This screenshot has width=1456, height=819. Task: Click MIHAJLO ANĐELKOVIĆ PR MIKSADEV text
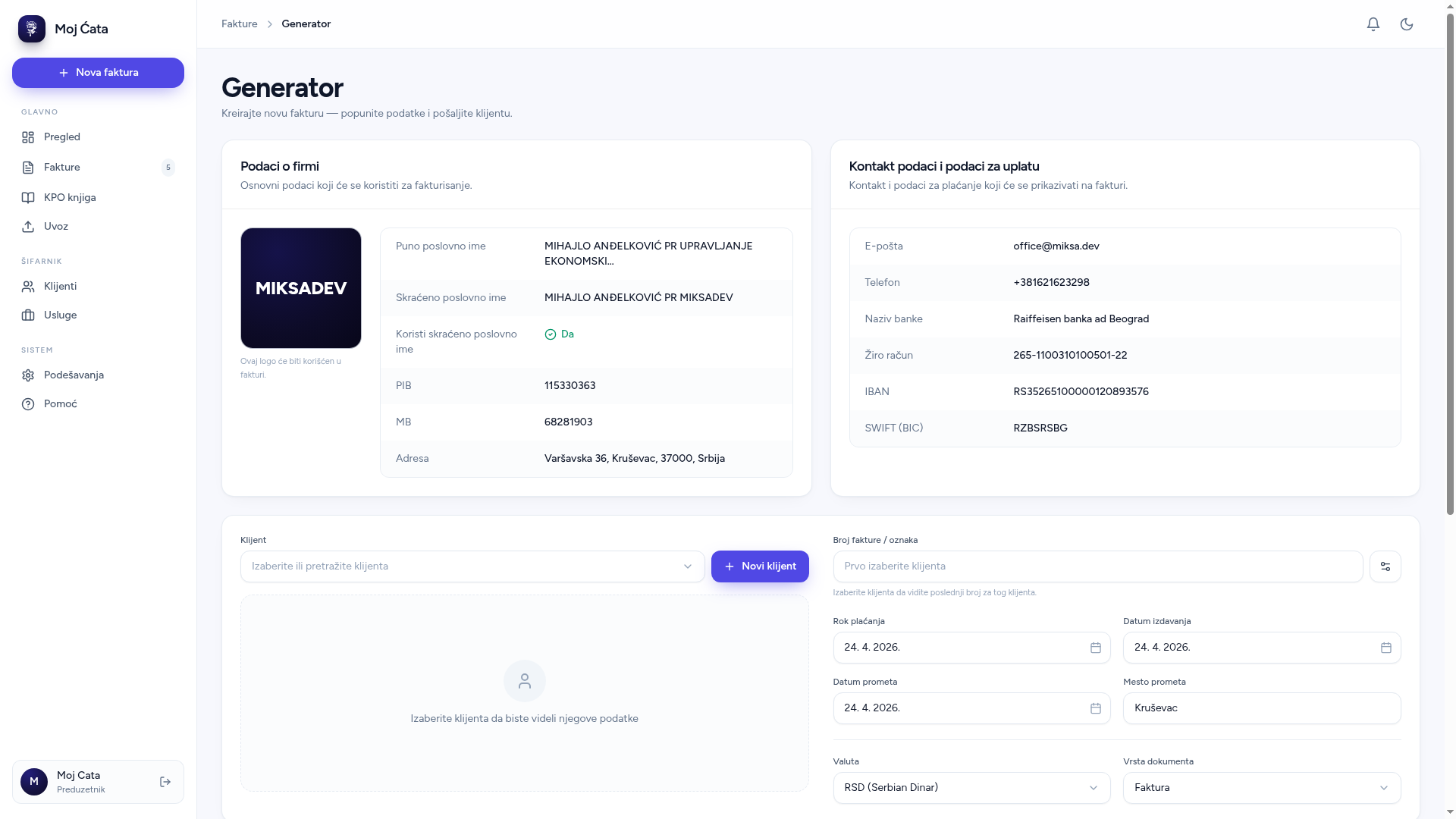point(639,298)
